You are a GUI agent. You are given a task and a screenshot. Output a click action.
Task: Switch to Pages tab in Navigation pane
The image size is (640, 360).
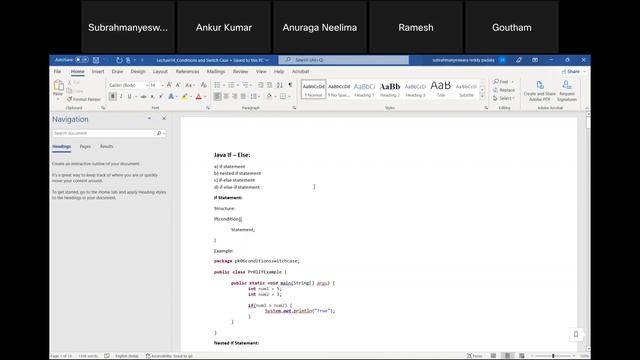click(85, 146)
